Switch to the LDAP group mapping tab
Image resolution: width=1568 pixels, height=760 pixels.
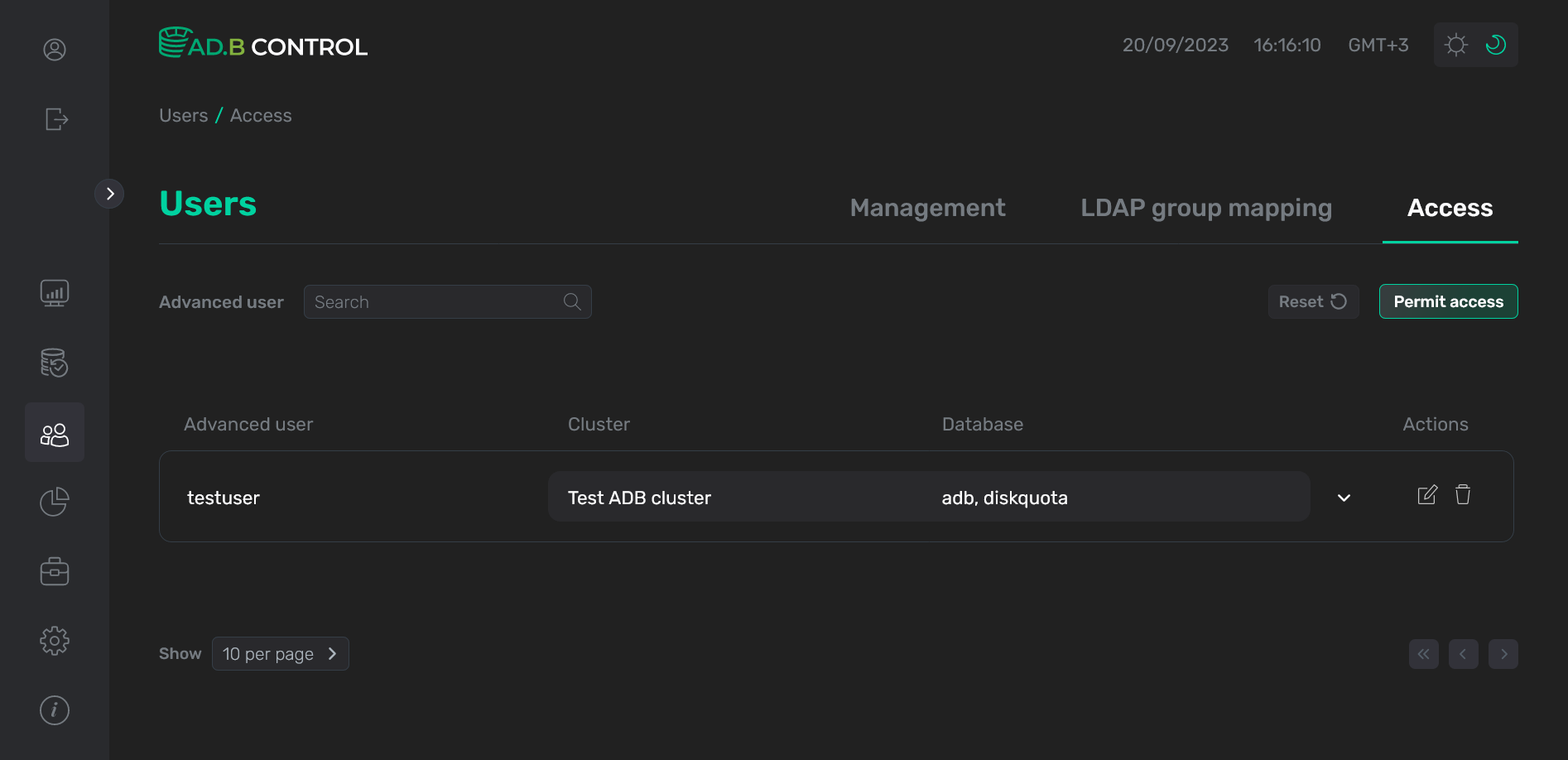pyautogui.click(x=1206, y=208)
